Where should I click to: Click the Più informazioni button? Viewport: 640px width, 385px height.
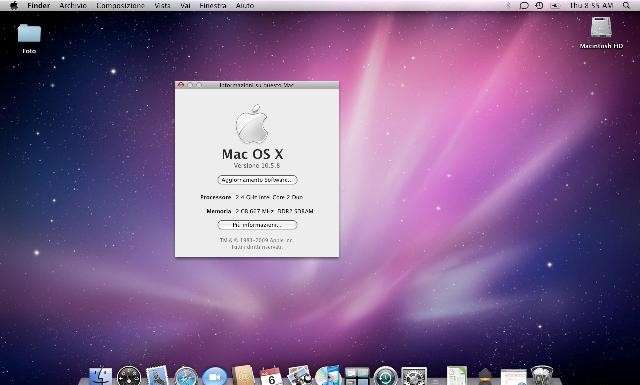(x=257, y=225)
